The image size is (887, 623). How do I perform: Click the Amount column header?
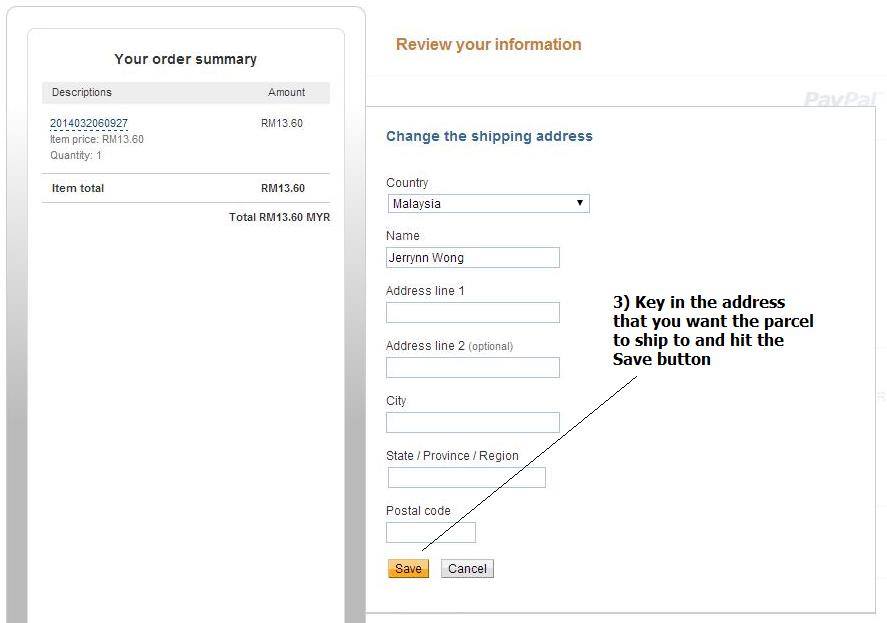coord(286,92)
